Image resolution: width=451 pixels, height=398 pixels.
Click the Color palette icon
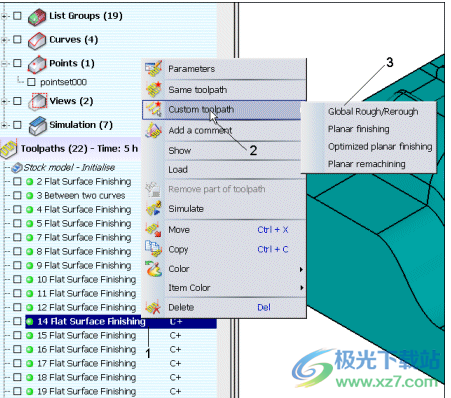click(x=153, y=269)
